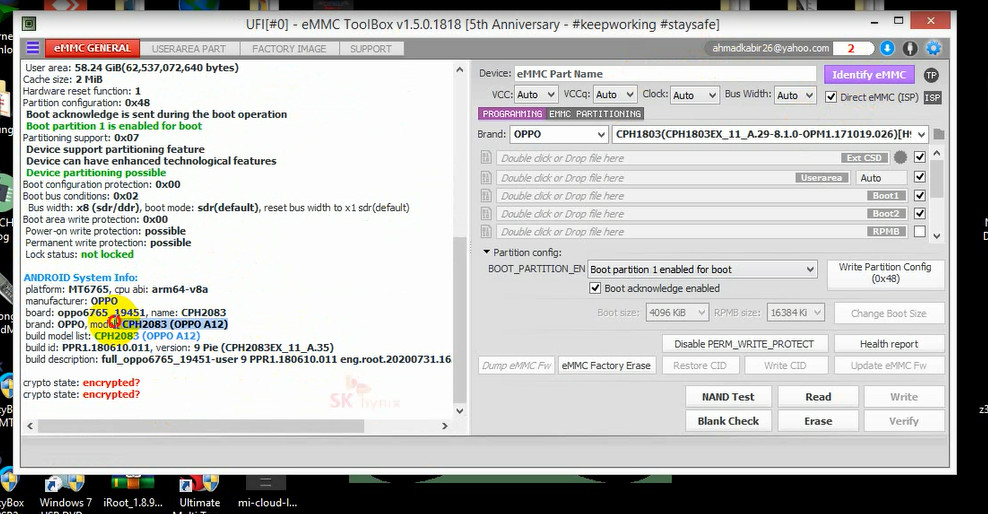Uncheck the Boot1 row checkbox
988x514 pixels.
920,195
